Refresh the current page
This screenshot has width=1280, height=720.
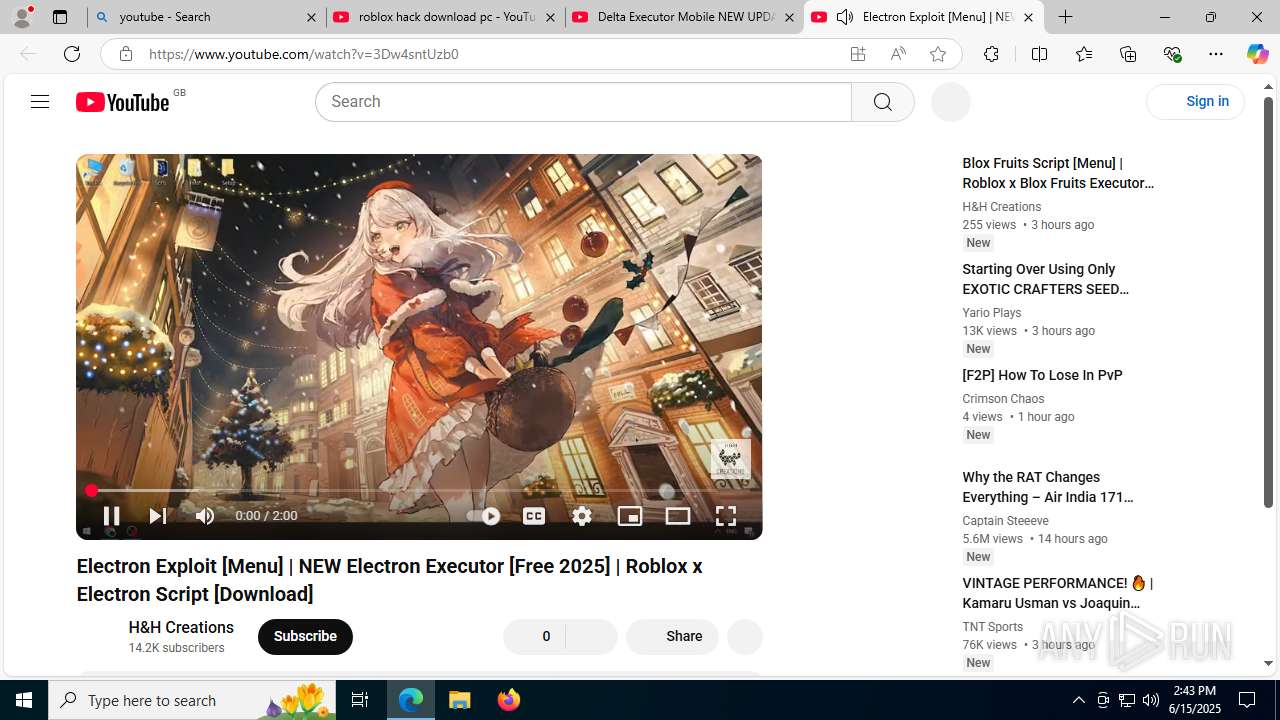(x=72, y=54)
